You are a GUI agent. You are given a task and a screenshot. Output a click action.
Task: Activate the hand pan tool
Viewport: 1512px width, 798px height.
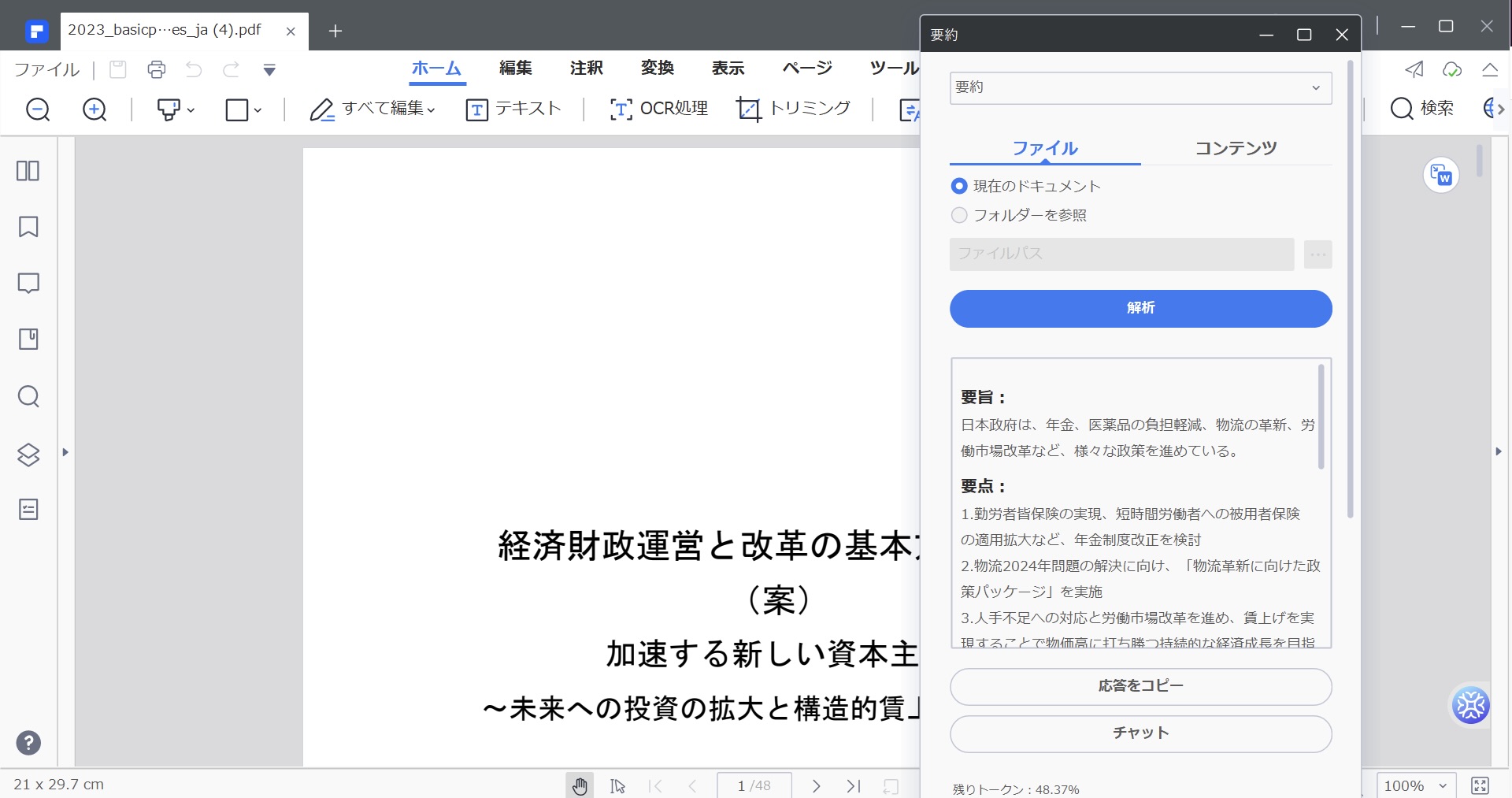coord(580,785)
